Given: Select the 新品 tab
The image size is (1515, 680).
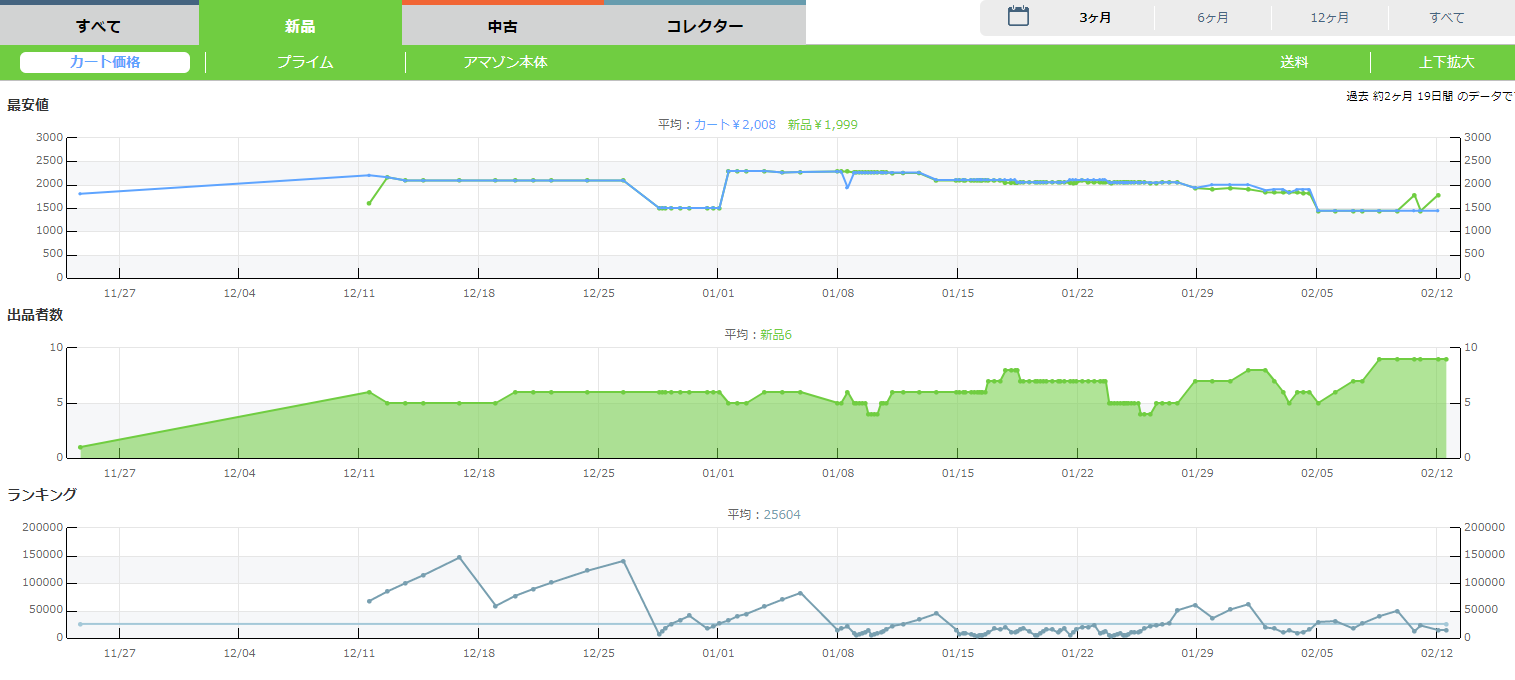Looking at the screenshot, I should click(x=300, y=26).
